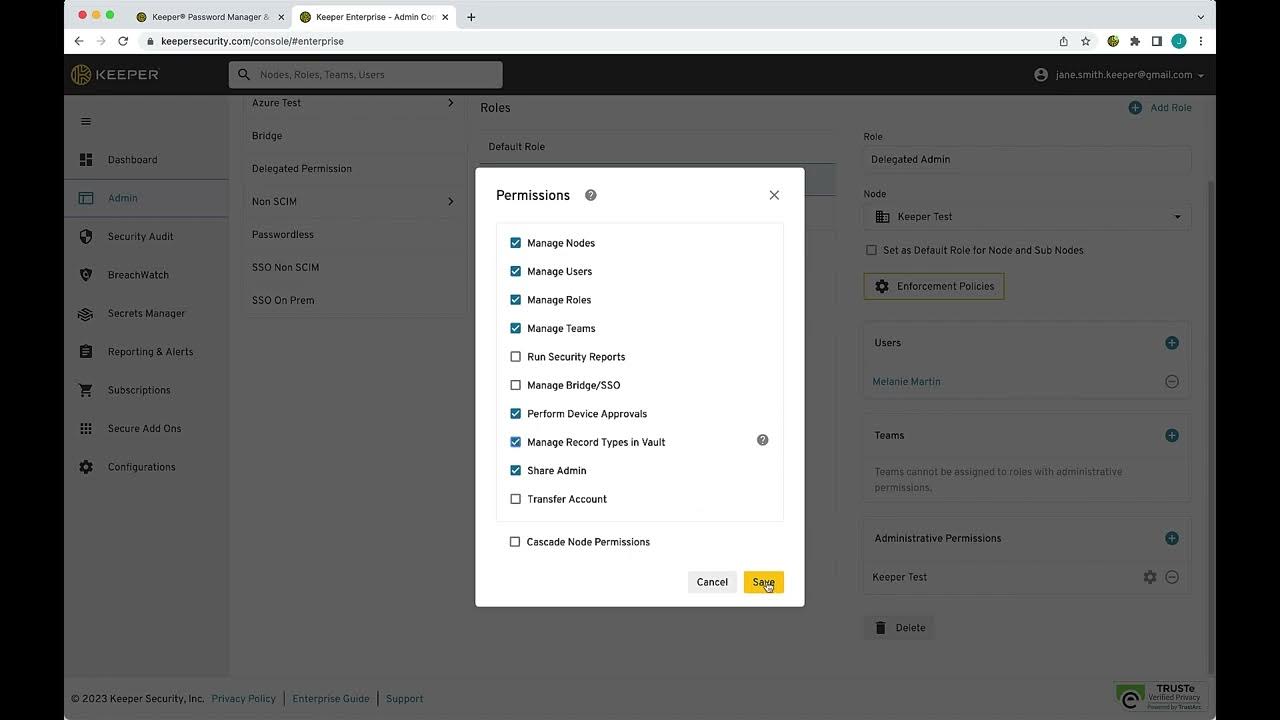Enable Run Security Reports permission
This screenshot has height=720, width=1280.
pos(516,357)
